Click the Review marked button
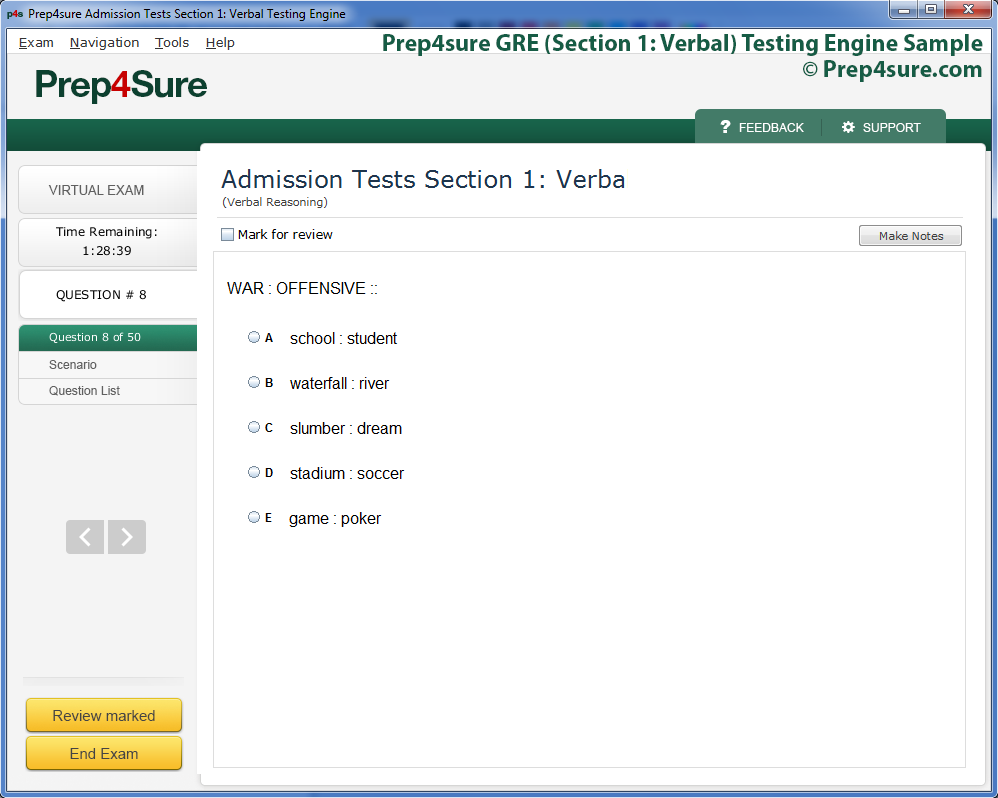 (x=104, y=715)
